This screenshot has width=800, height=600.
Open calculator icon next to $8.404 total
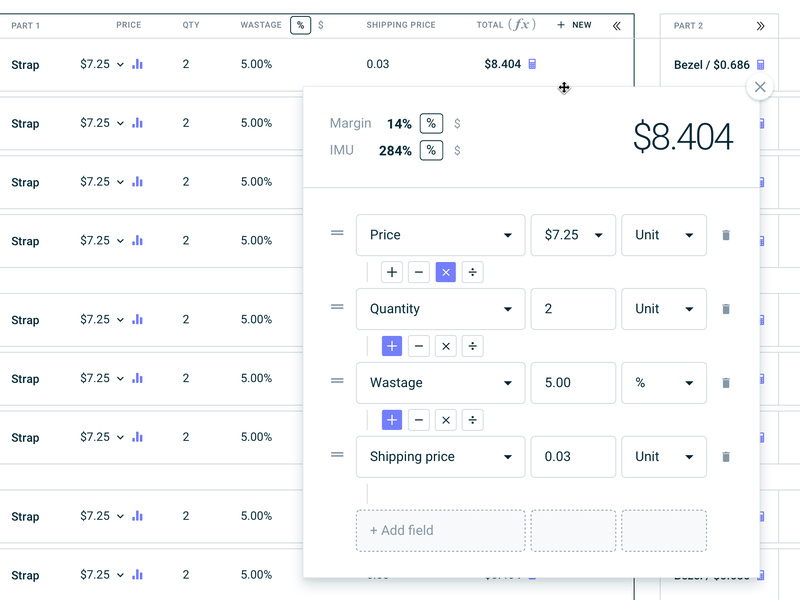click(532, 64)
